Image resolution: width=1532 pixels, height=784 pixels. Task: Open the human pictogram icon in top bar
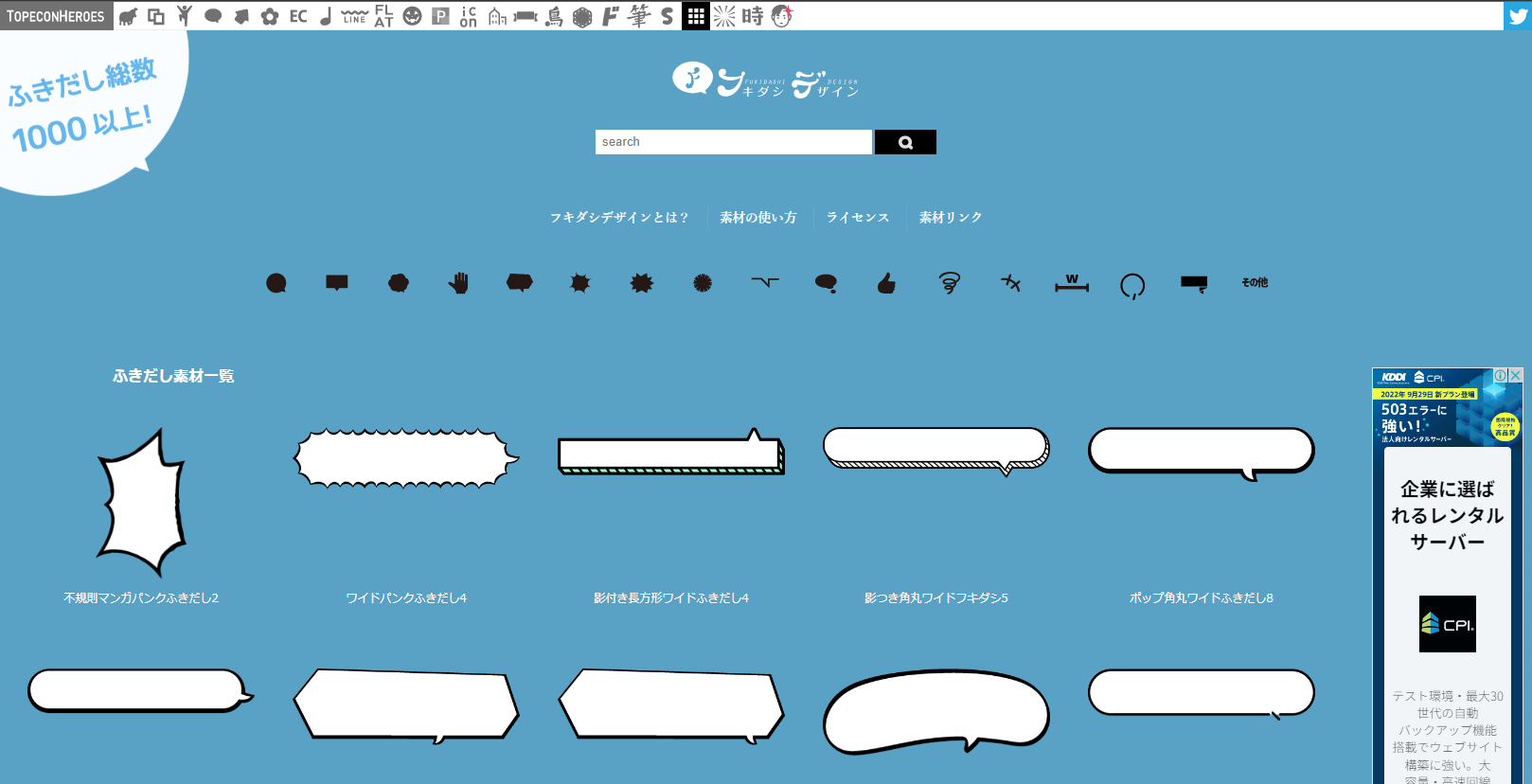[x=185, y=16]
